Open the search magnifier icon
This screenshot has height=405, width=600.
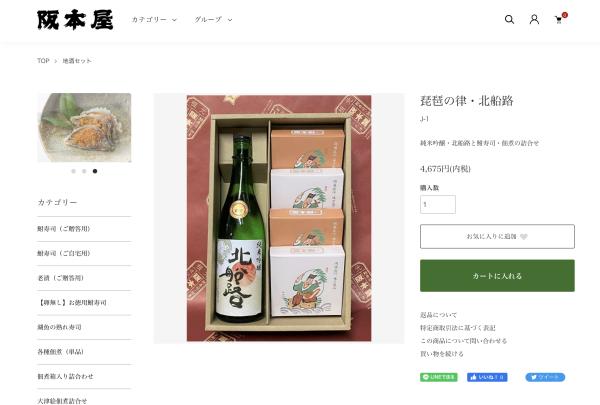click(509, 20)
